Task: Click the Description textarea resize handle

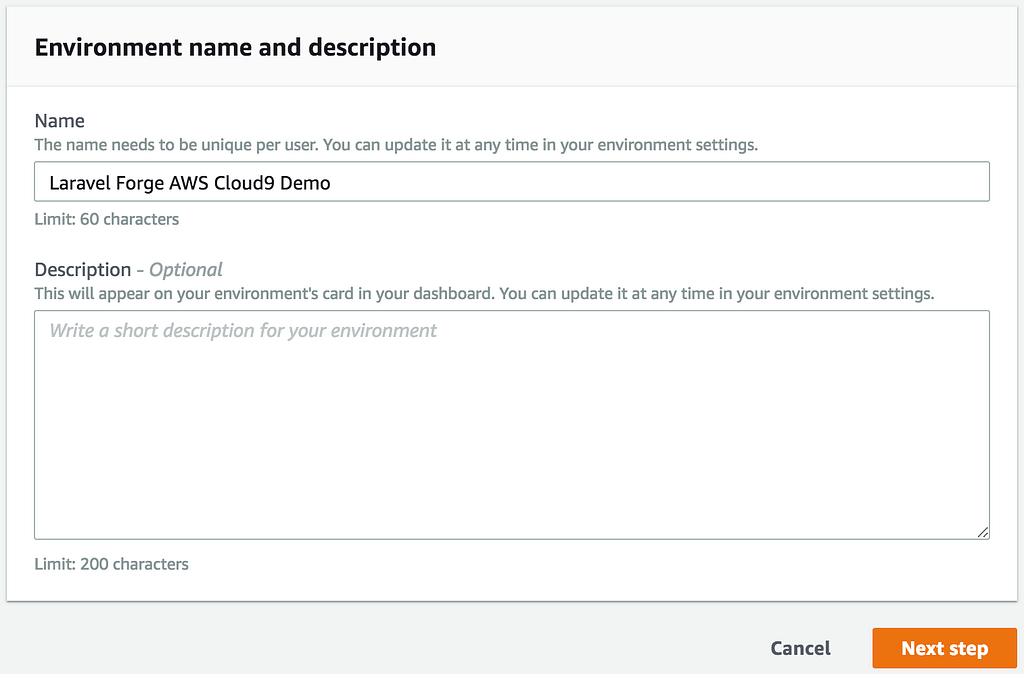Action: point(983,532)
